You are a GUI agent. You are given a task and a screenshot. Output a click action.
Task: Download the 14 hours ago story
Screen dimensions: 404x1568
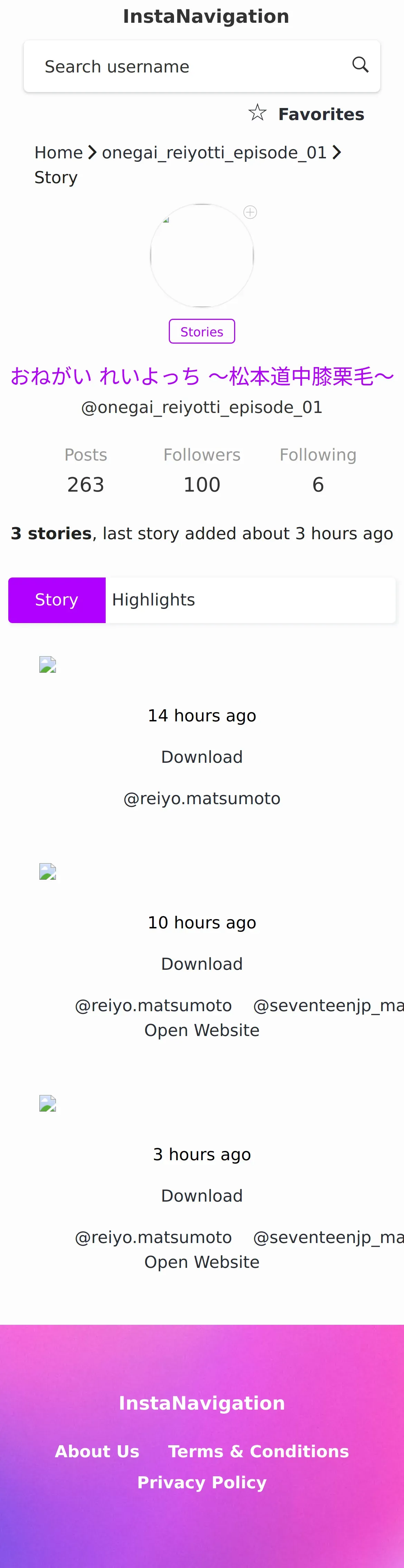point(202,757)
